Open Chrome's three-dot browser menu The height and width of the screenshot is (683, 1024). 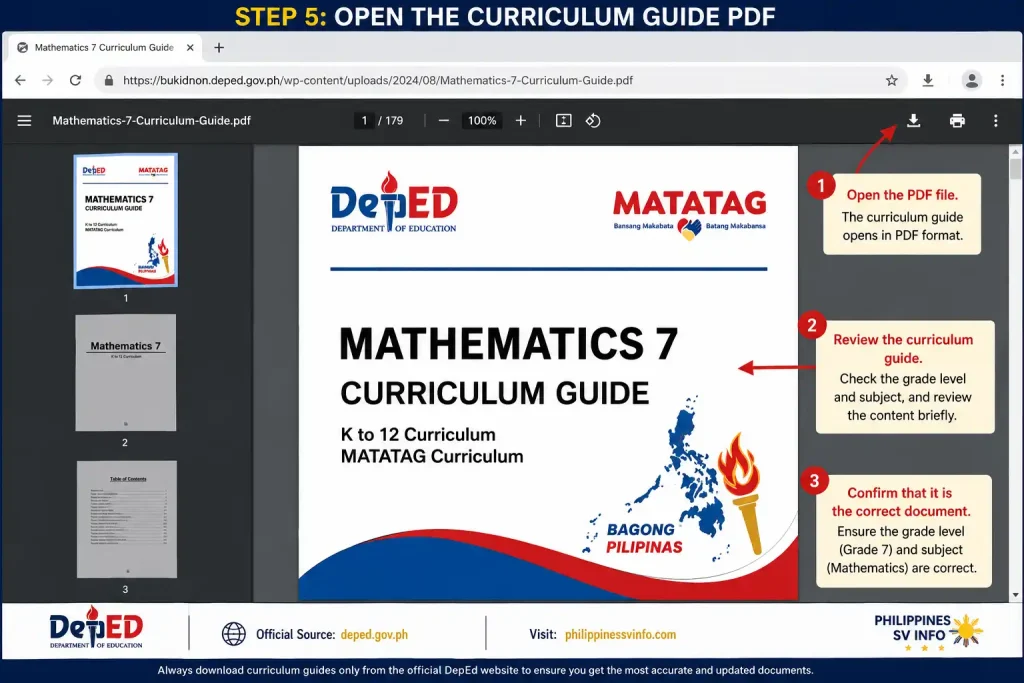(1002, 80)
